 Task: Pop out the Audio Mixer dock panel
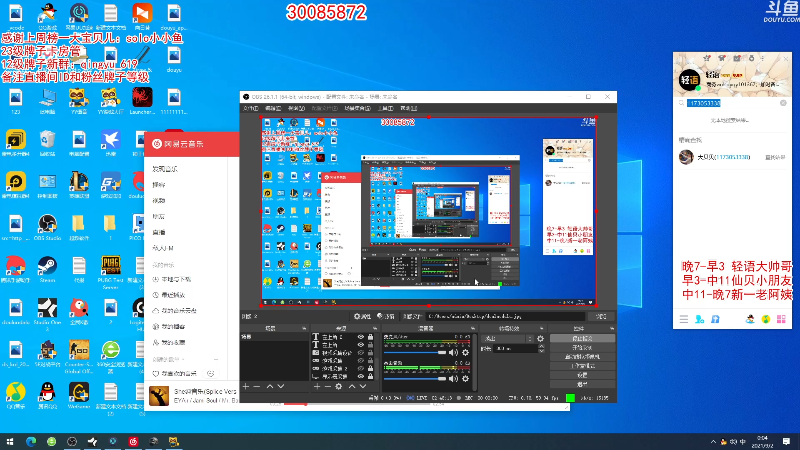pyautogui.click(x=473, y=329)
